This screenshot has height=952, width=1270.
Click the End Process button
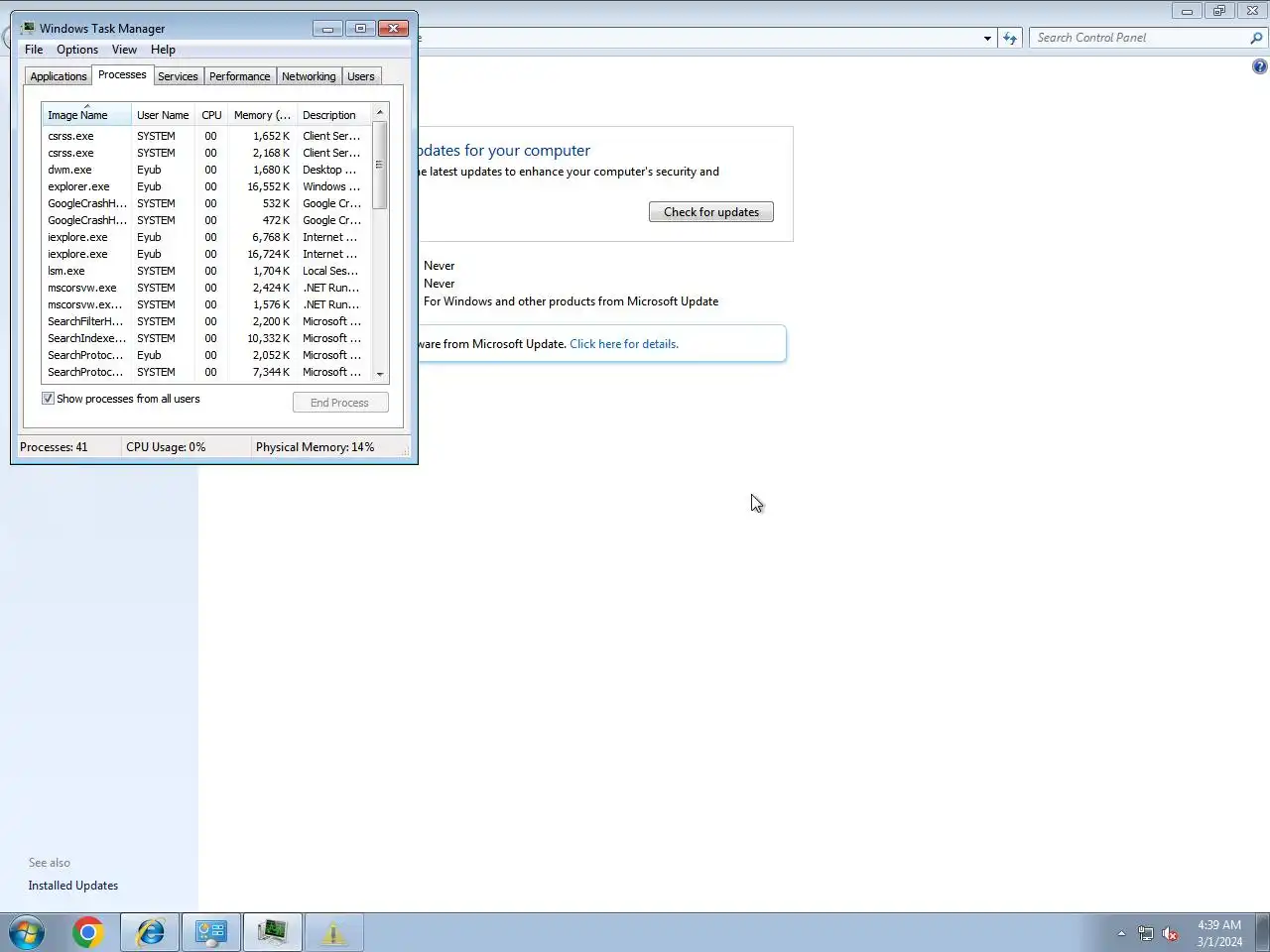[x=340, y=403]
